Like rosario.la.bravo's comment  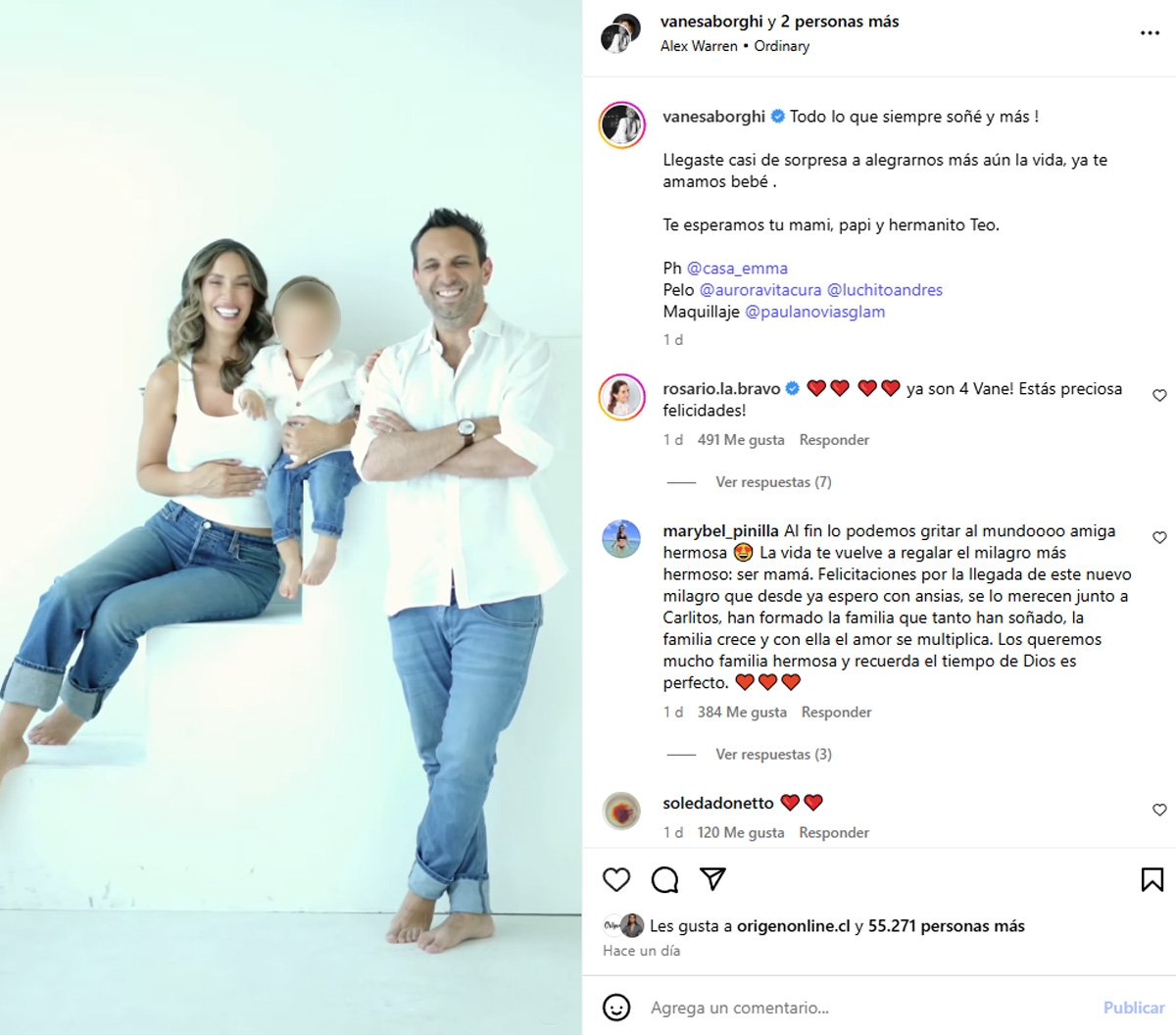[x=1159, y=396]
